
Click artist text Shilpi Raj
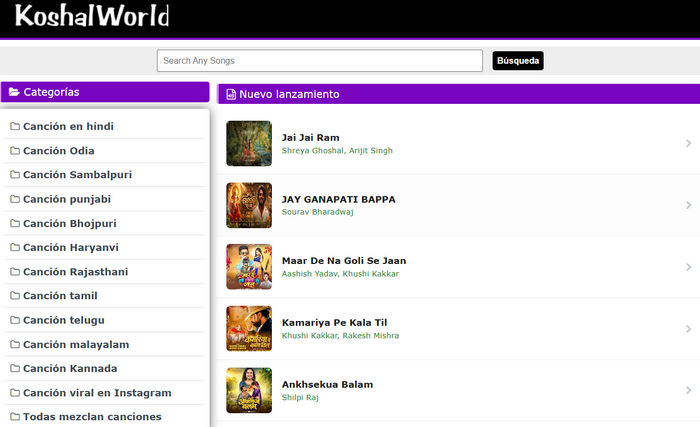(x=300, y=398)
